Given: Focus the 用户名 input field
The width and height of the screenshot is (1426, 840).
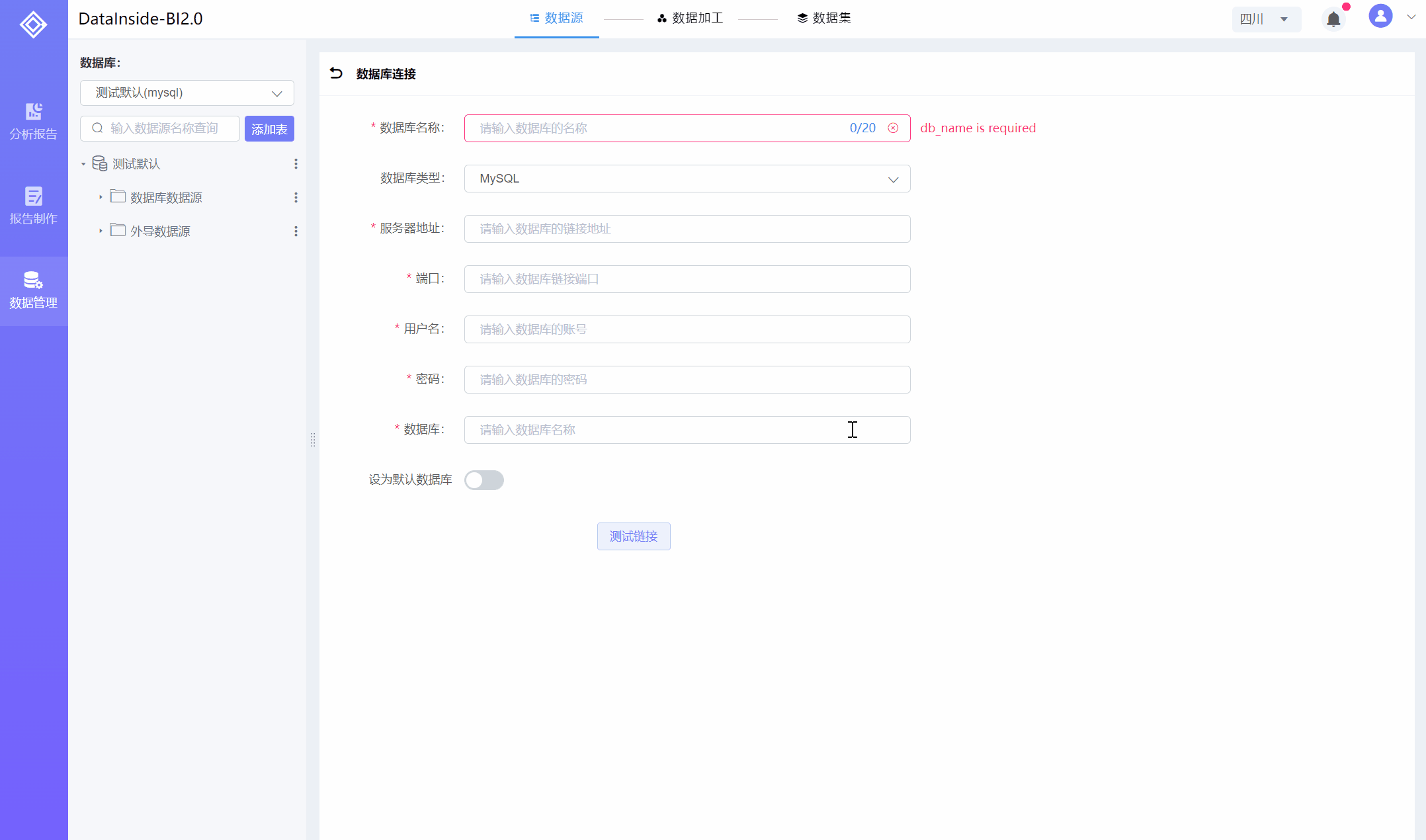Looking at the screenshot, I should 687,329.
